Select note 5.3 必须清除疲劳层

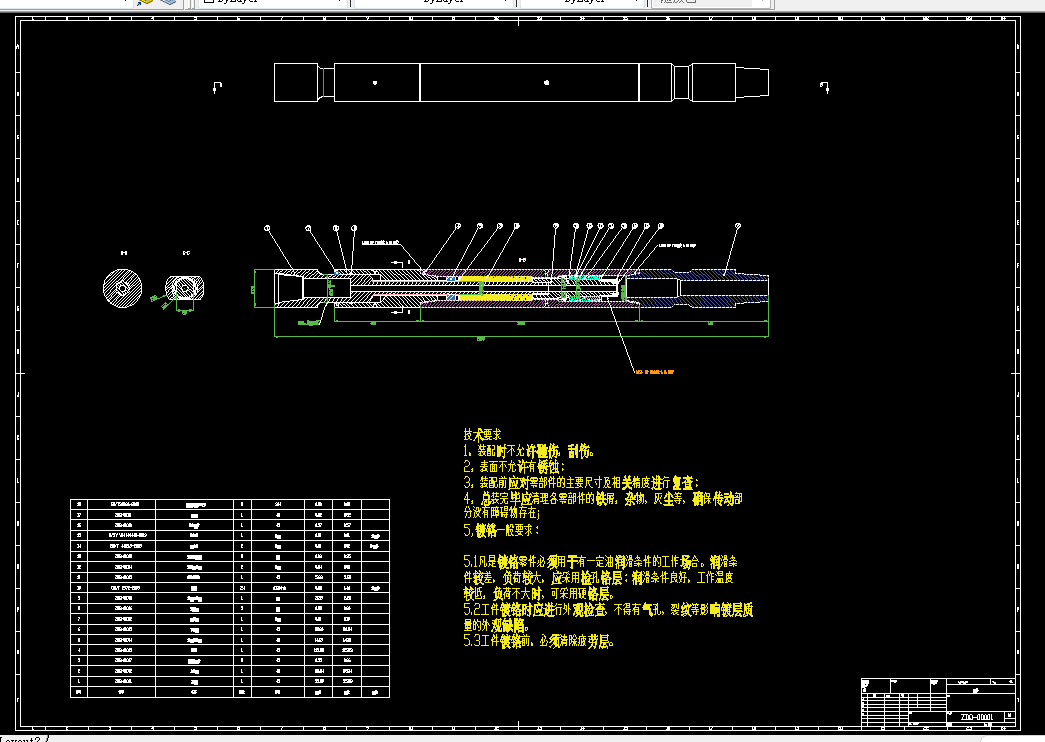tap(538, 641)
